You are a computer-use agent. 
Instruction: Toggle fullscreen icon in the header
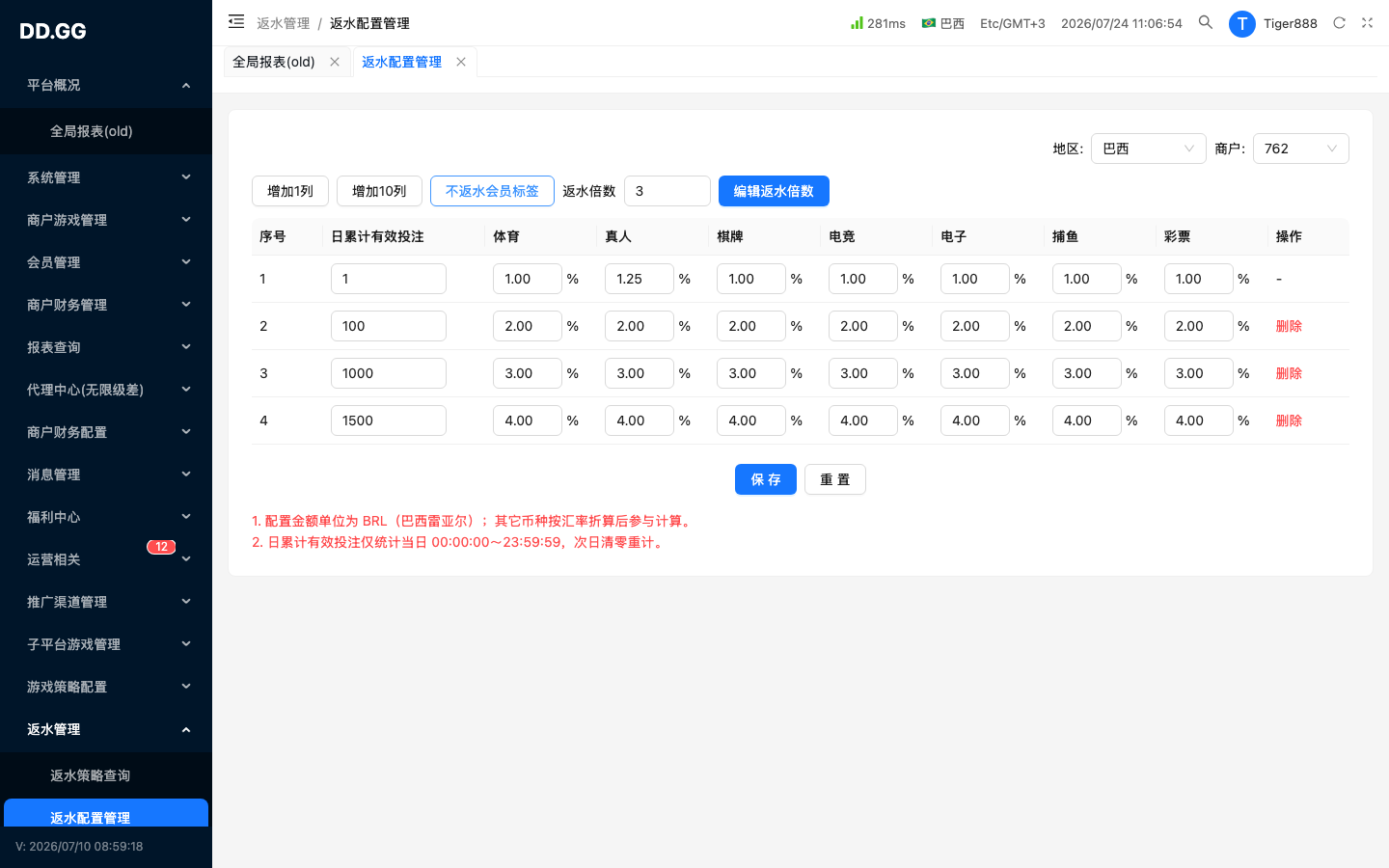point(1367,22)
